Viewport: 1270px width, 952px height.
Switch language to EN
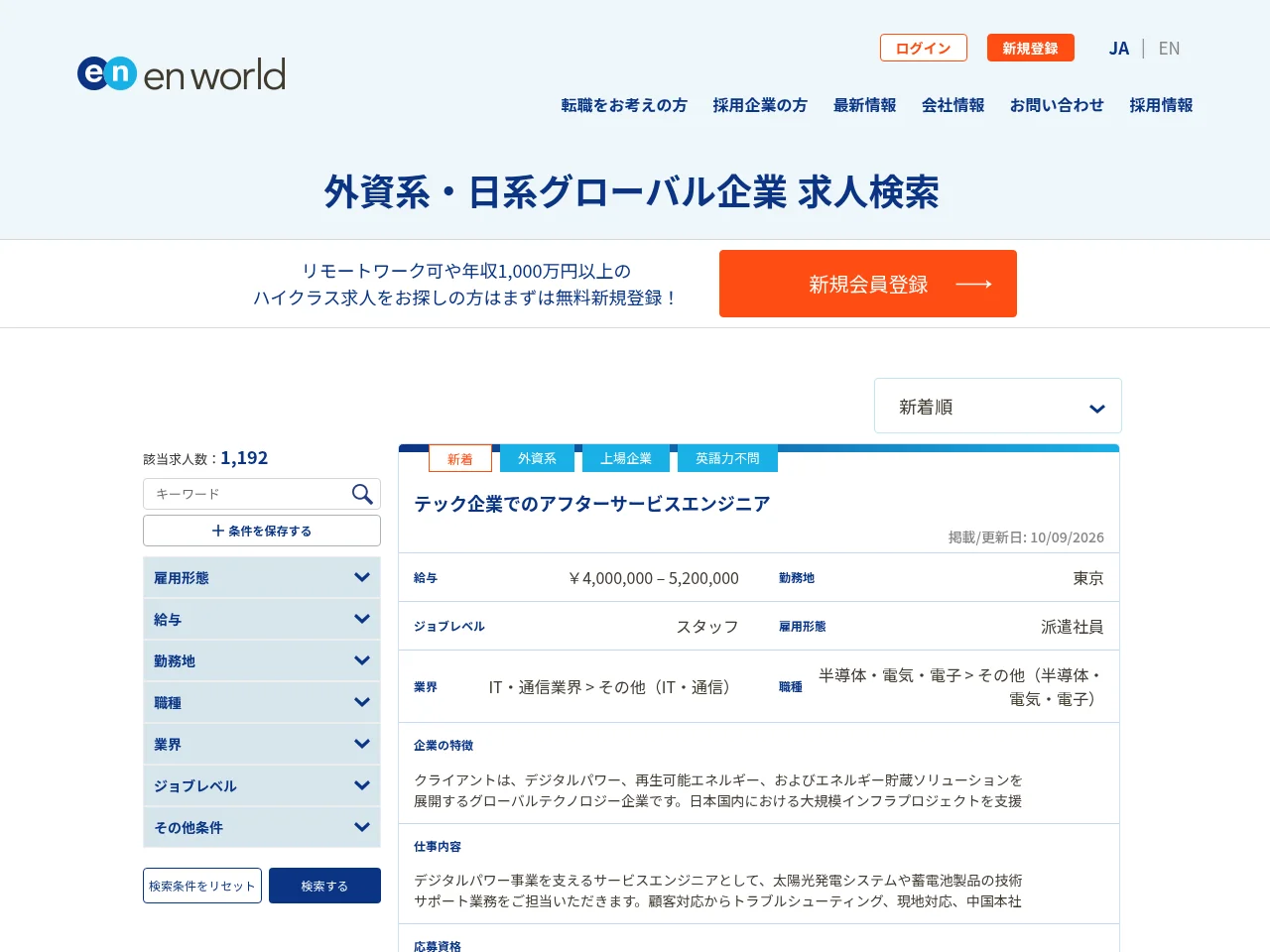coord(1170,49)
